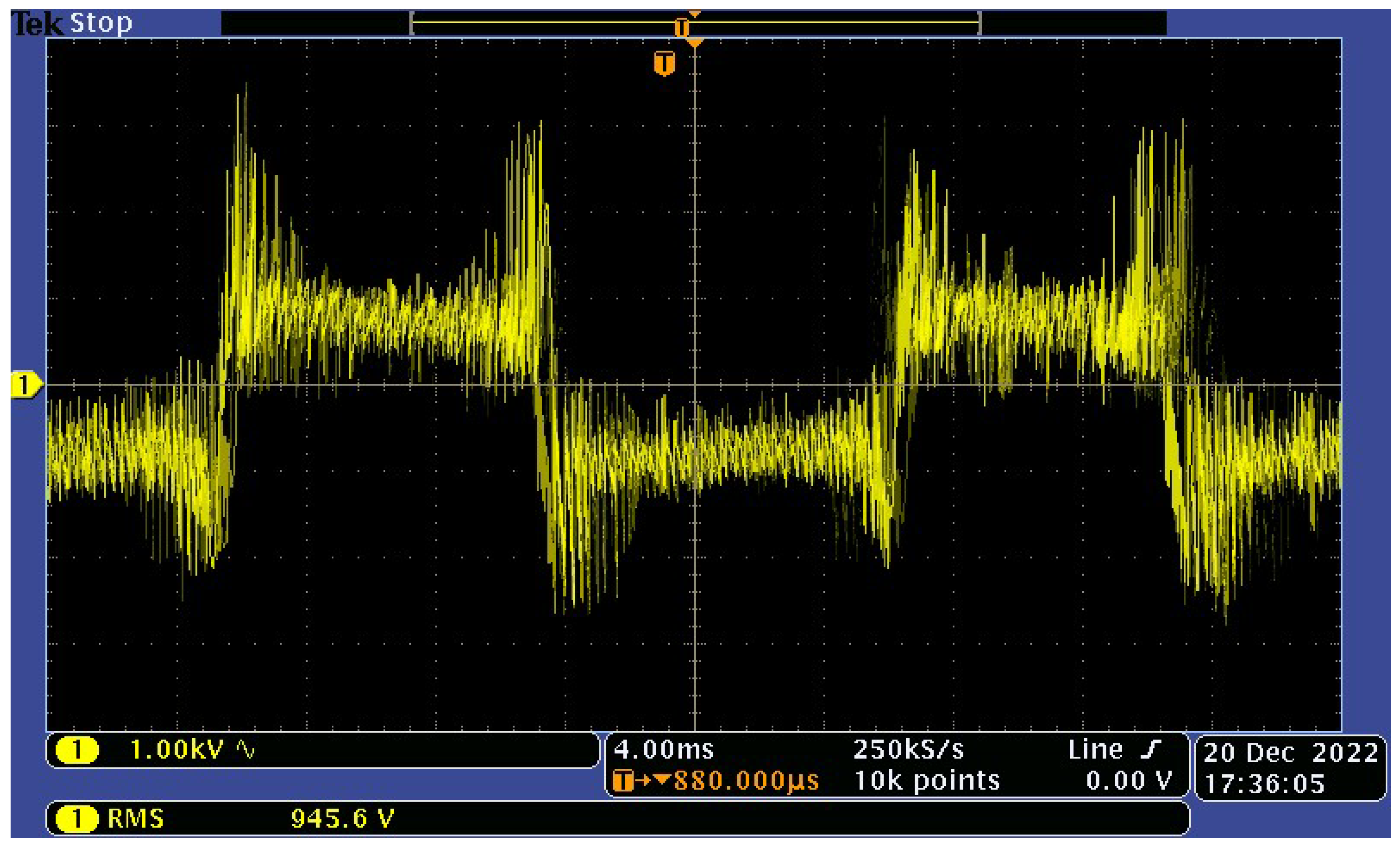Image resolution: width=1400 pixels, height=850 pixels.
Task: Click the Stop acquisition status label
Action: pyautogui.click(x=100, y=23)
